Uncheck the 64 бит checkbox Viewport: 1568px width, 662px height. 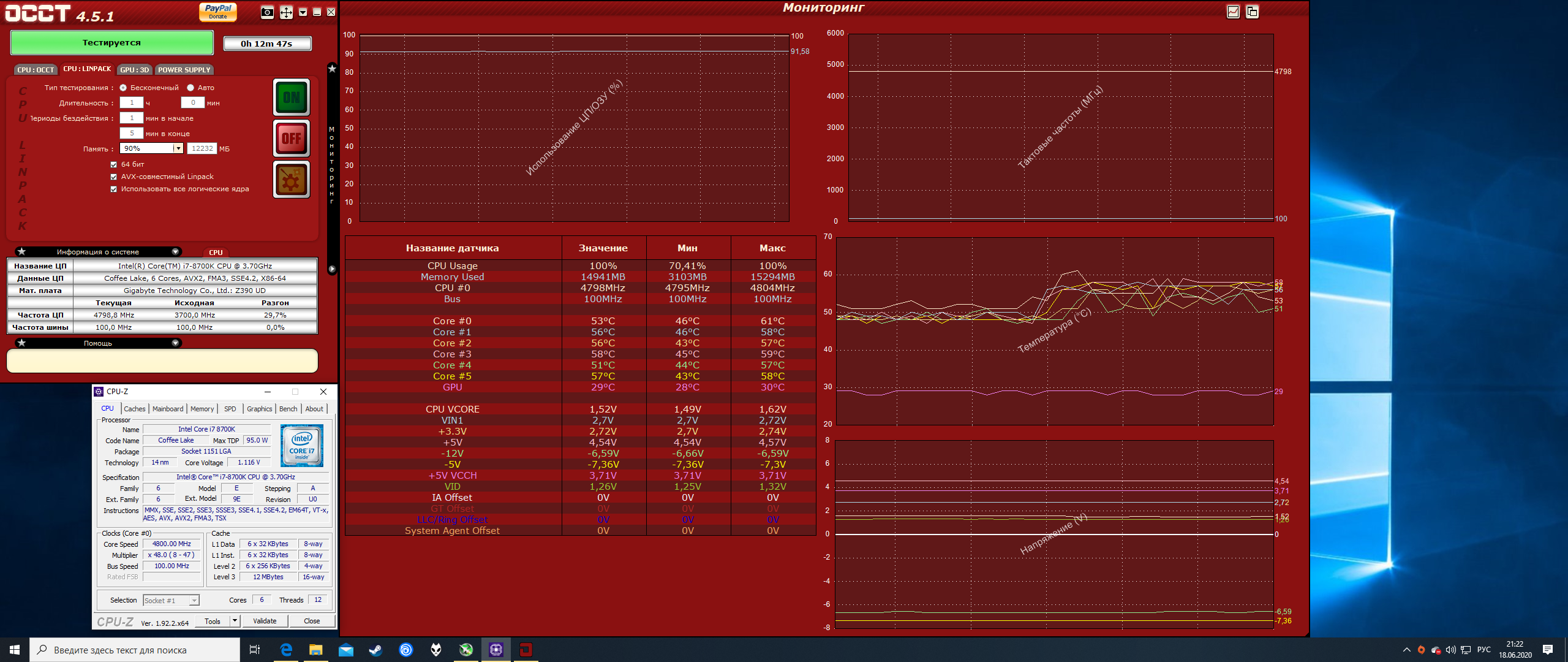click(114, 164)
